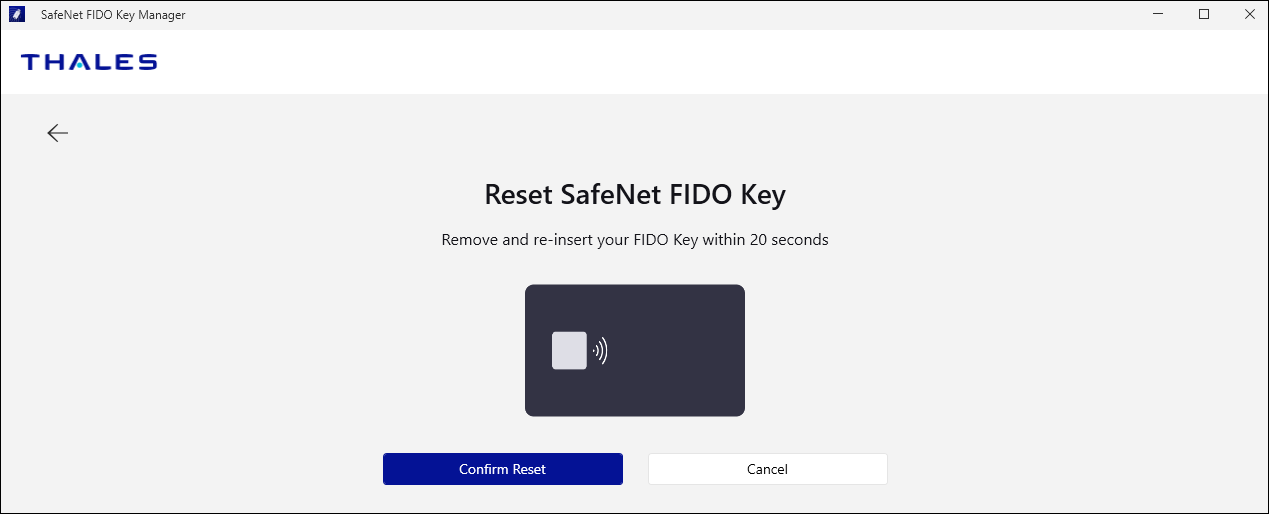
Task: Click the remove and re-insert instruction text
Action: (x=634, y=240)
